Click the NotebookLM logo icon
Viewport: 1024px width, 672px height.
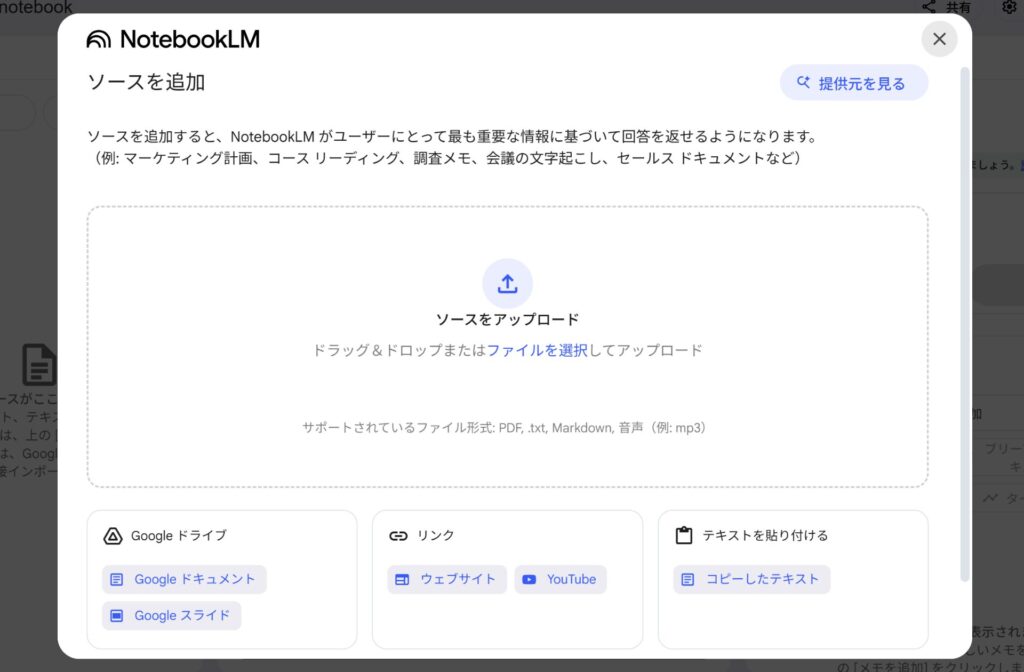coord(99,39)
